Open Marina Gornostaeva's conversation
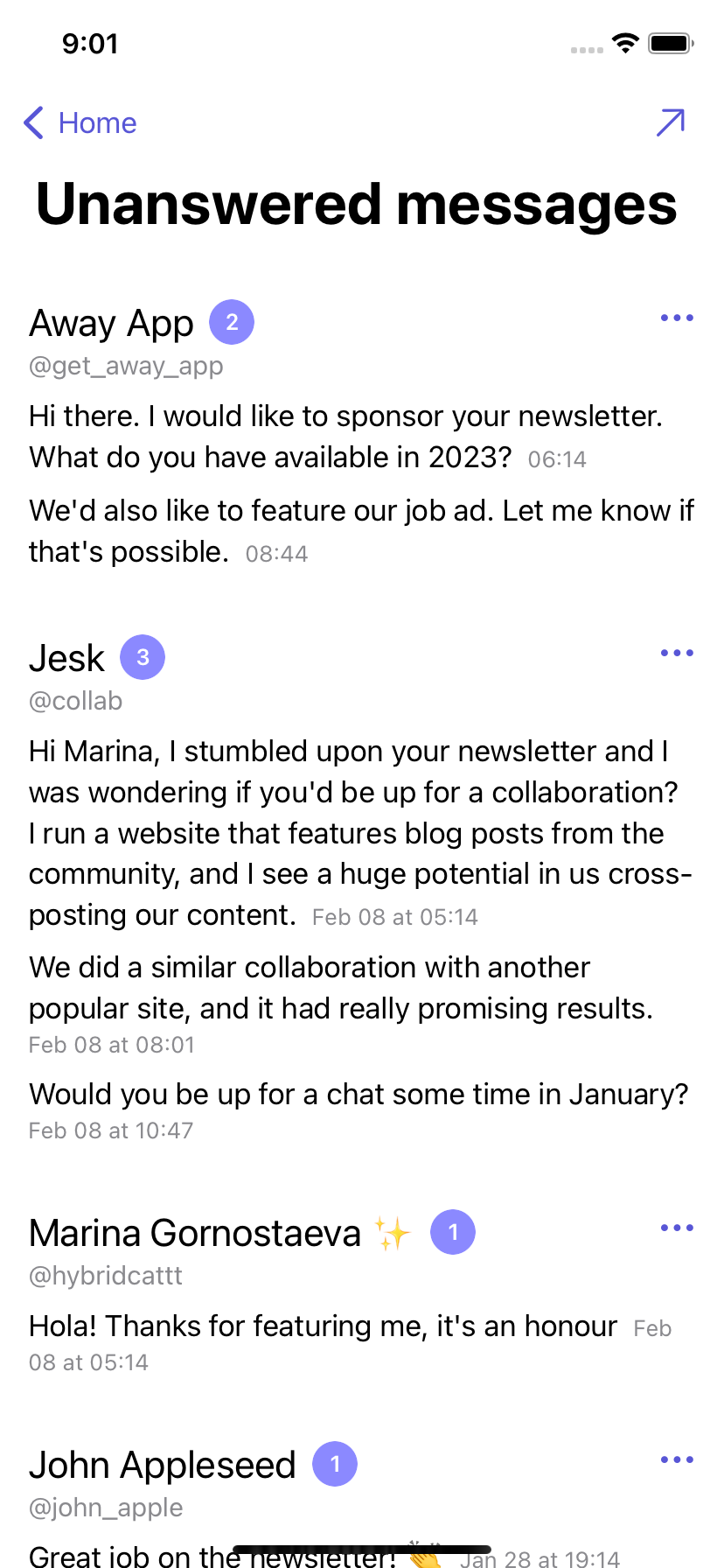Image resolution: width=724 pixels, height=1568 pixels. [195, 1233]
